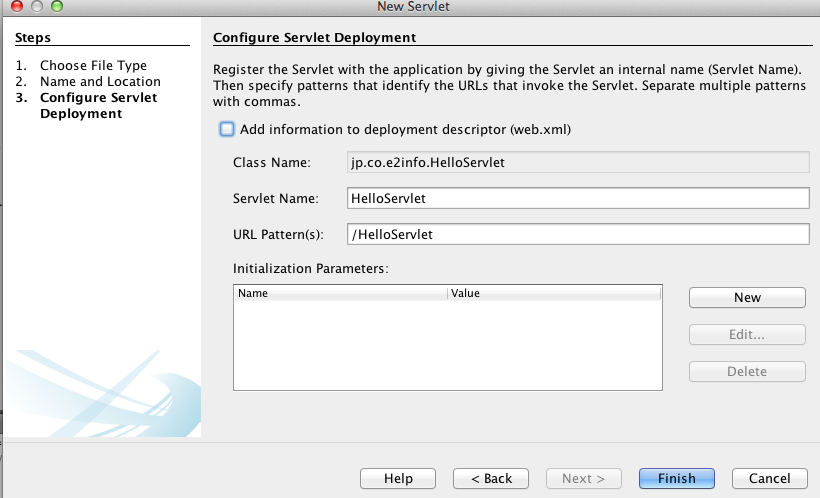The image size is (820, 498).
Task: Click the Next > button
Action: 584,479
